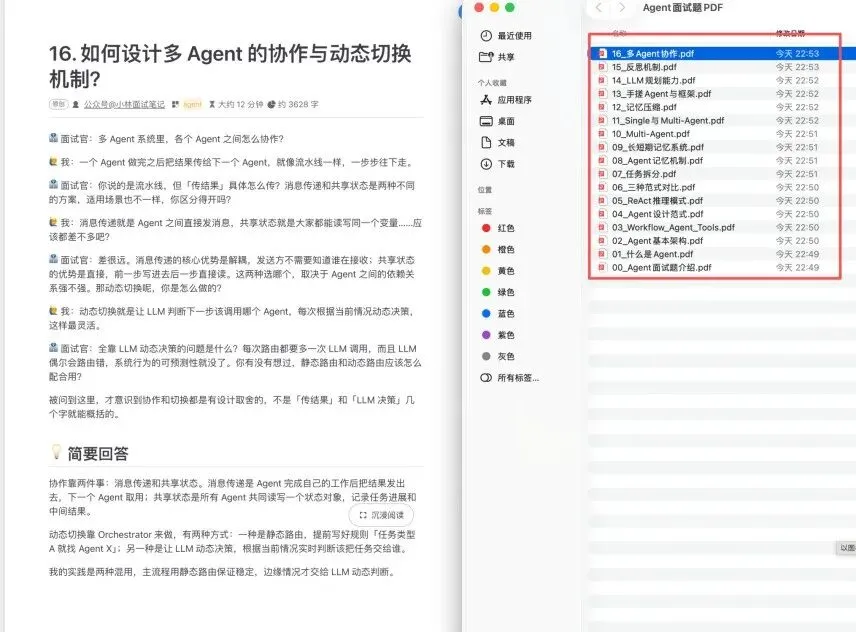Open the 公众号@小林面试笔记 author link
This screenshot has height=632, width=856.
[x=124, y=104]
